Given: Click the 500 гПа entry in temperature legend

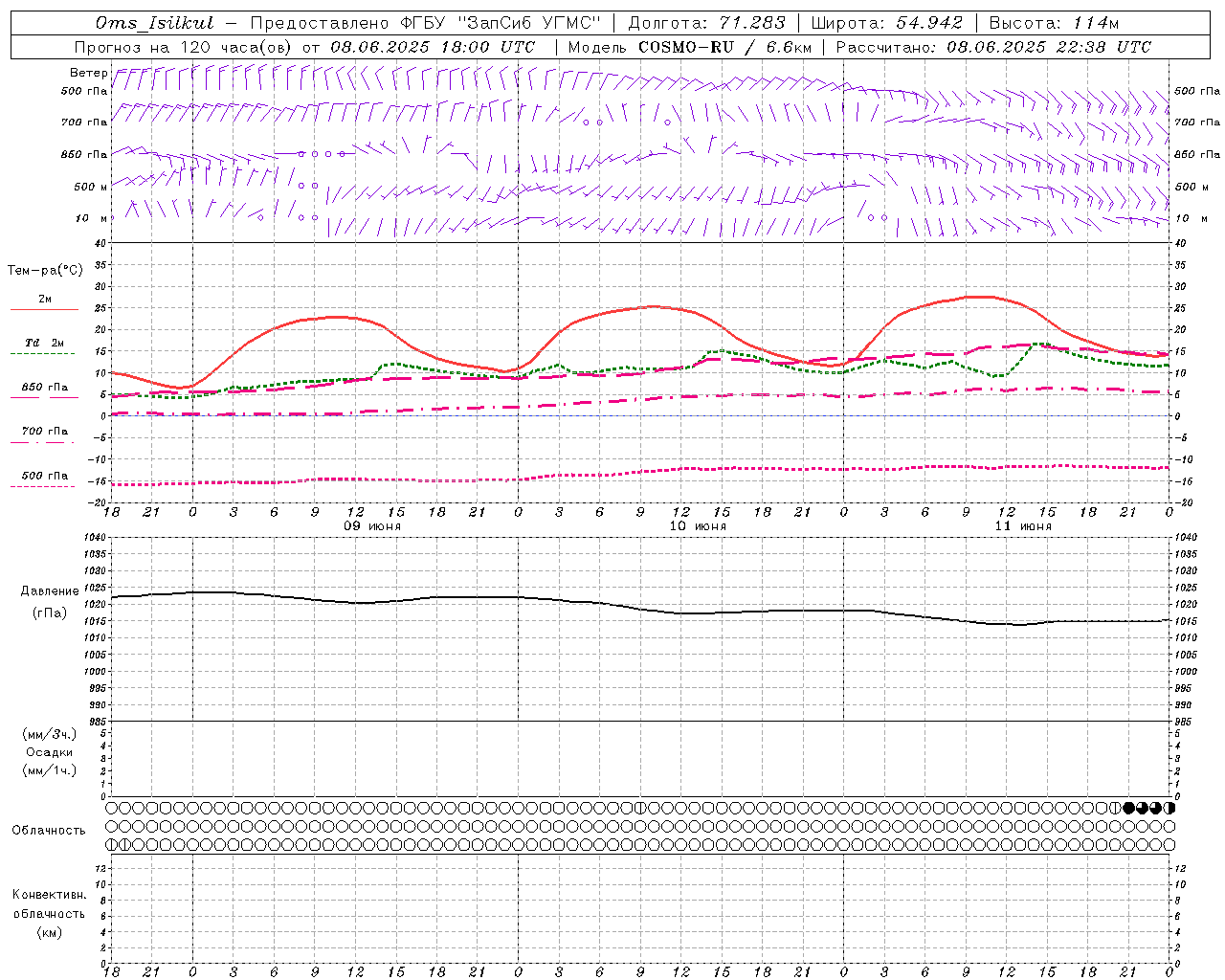Looking at the screenshot, I should (45, 476).
